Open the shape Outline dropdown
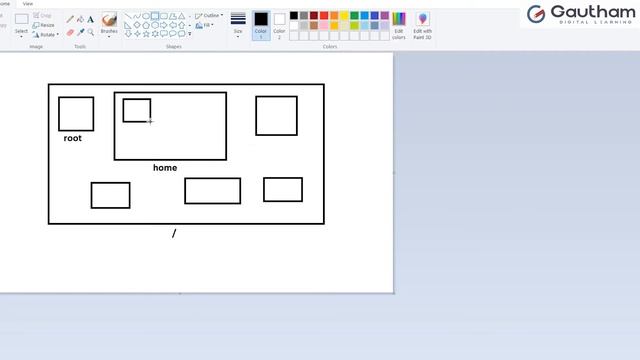This screenshot has height=360, width=640. coord(209,16)
